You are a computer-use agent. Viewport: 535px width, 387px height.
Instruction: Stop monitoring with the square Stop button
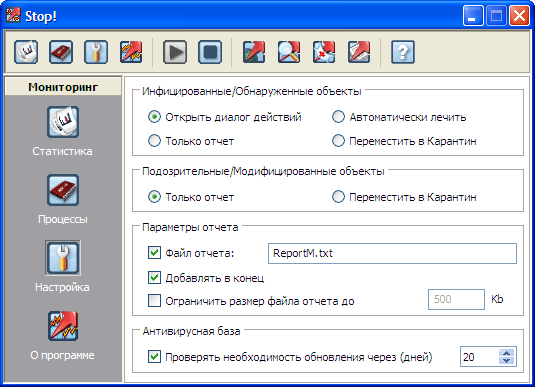(x=210, y=52)
